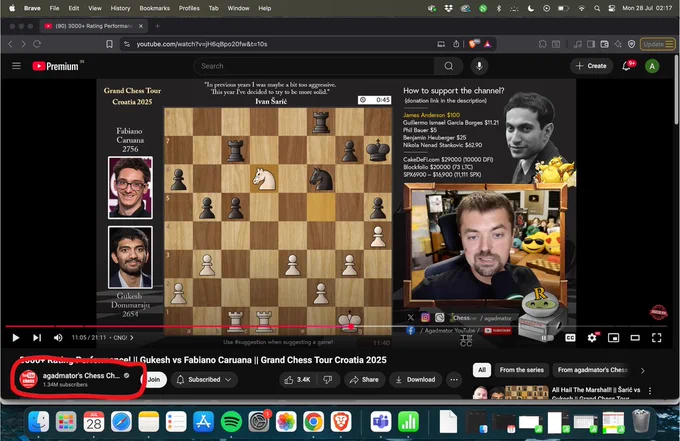Open agadmator's channel avatar
The width and height of the screenshot is (680, 441).
coord(29,379)
